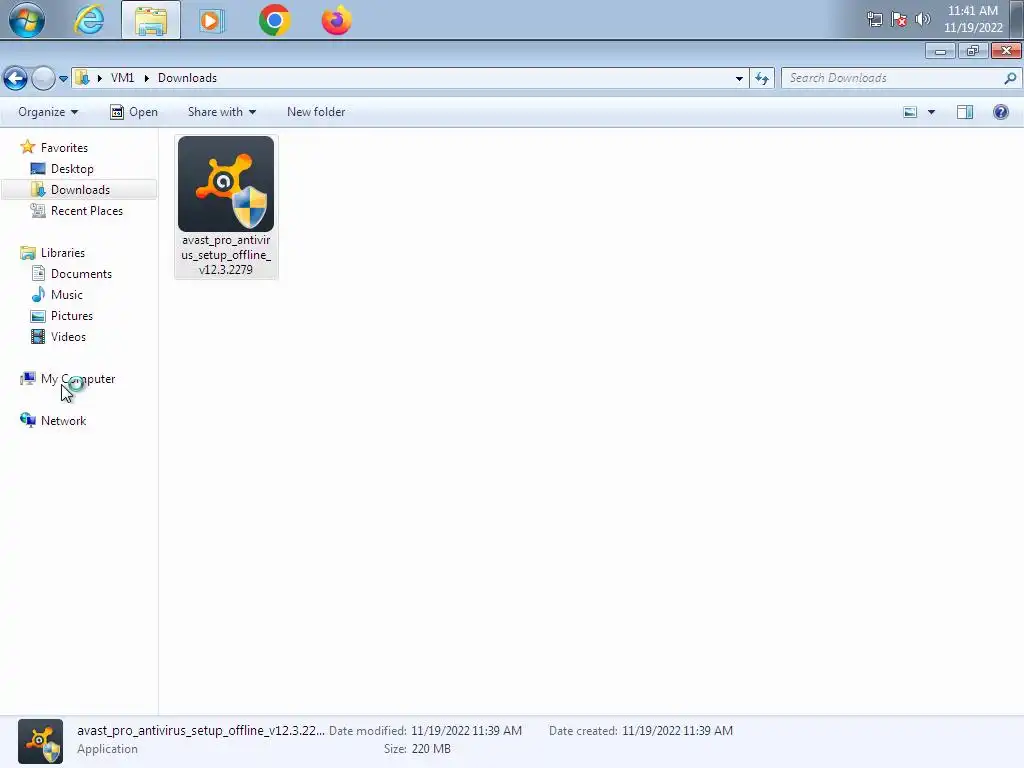Open the Action Center flag icon
The height and width of the screenshot is (768, 1024).
coord(899,19)
